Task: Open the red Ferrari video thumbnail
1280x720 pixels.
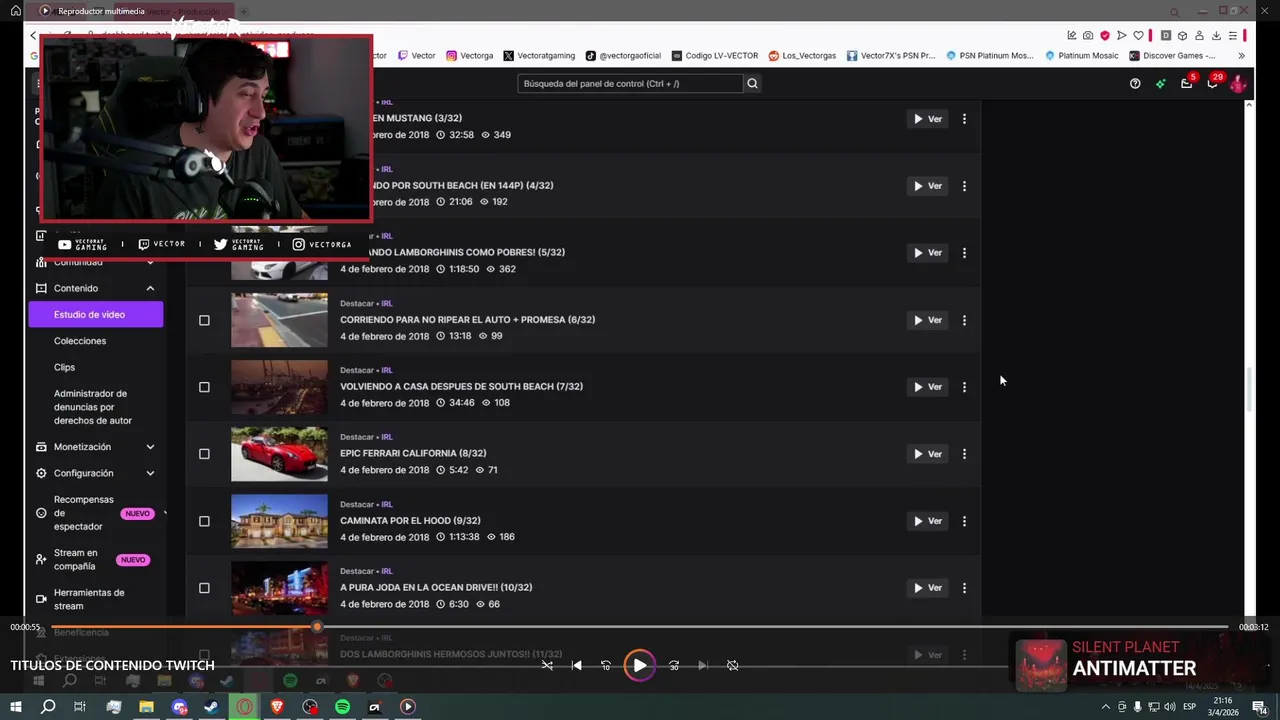Action: coord(279,454)
